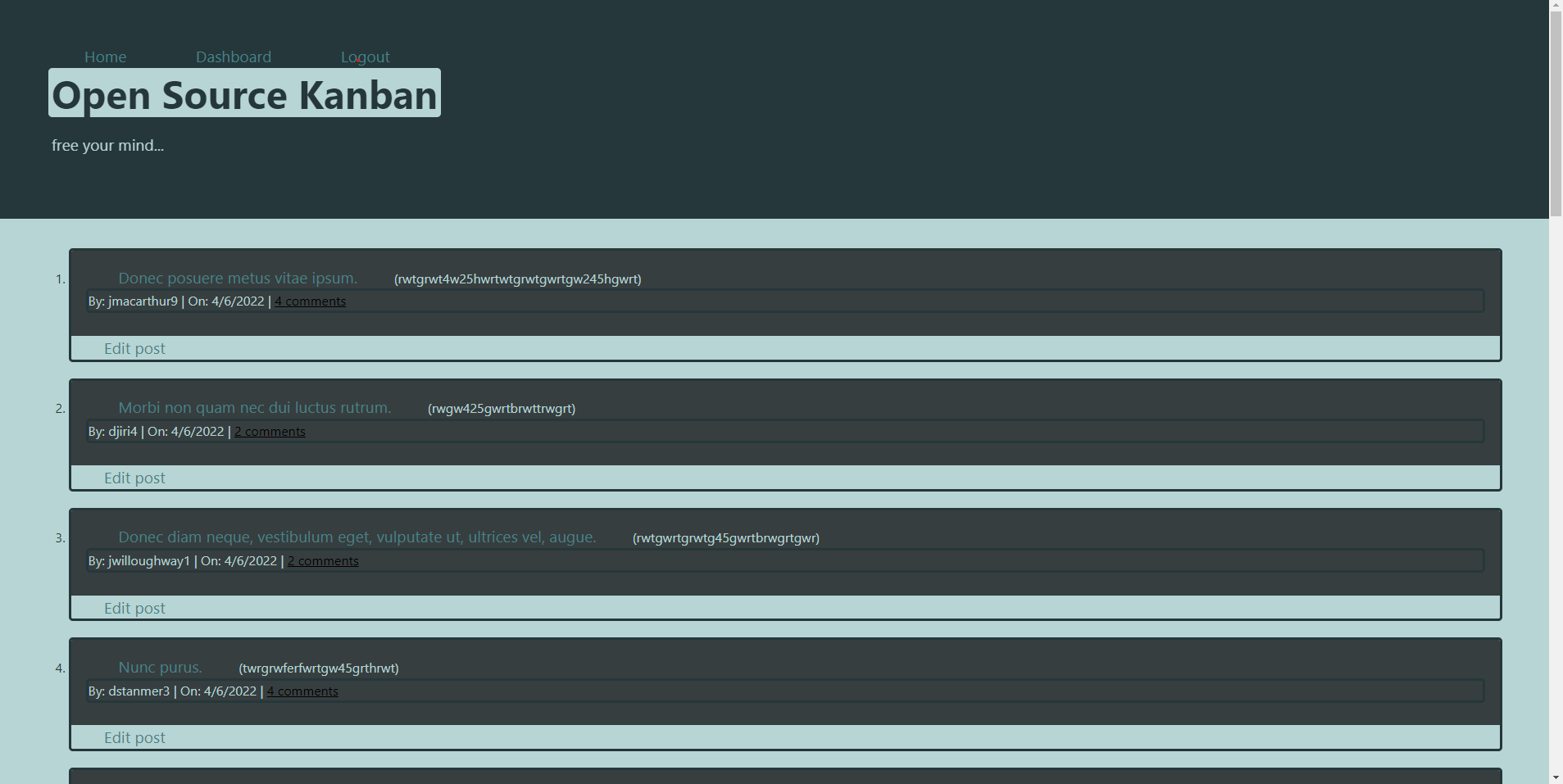Screen dimensions: 1563x784
Task: Switch to the Dashboard page
Action: [234, 57]
